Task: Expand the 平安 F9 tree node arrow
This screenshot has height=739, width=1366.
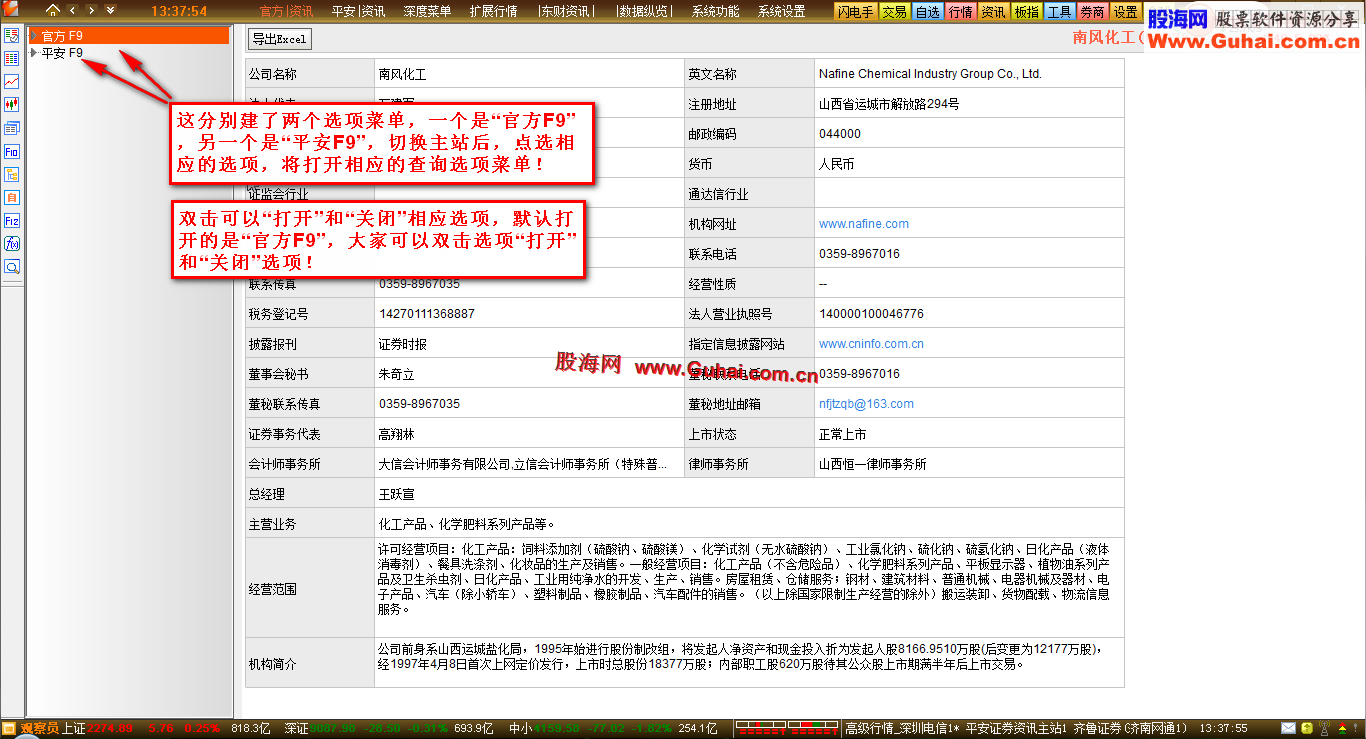Action: tap(34, 53)
